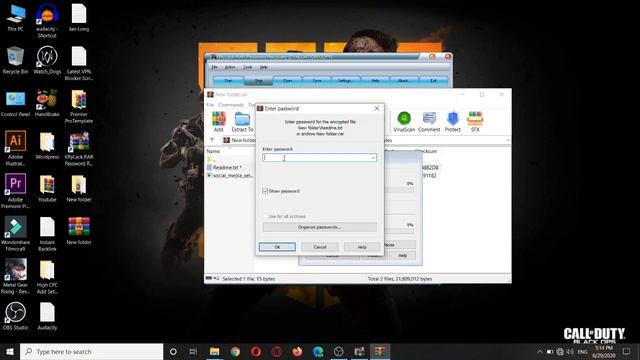Select the Wondershare Filmora9 desktop icon
The height and width of the screenshot is (360, 640).
click(x=16, y=233)
